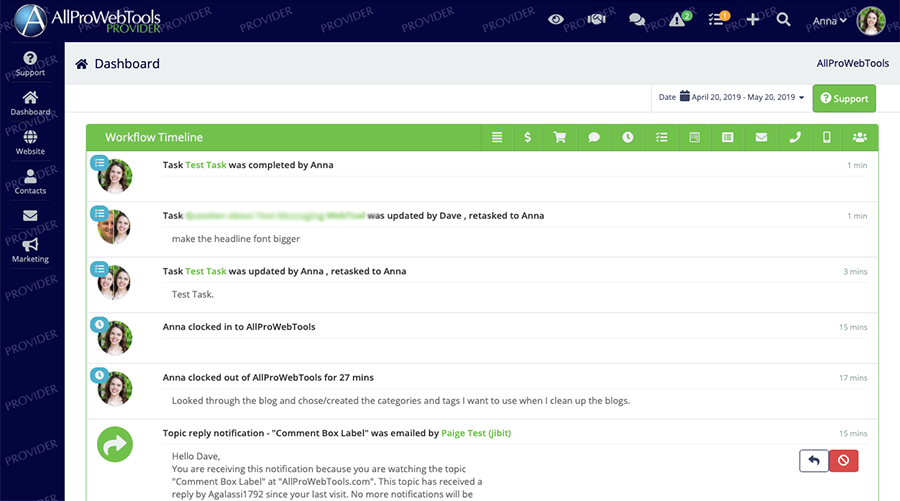Click the 'Looked through the blog' note text

401,401
